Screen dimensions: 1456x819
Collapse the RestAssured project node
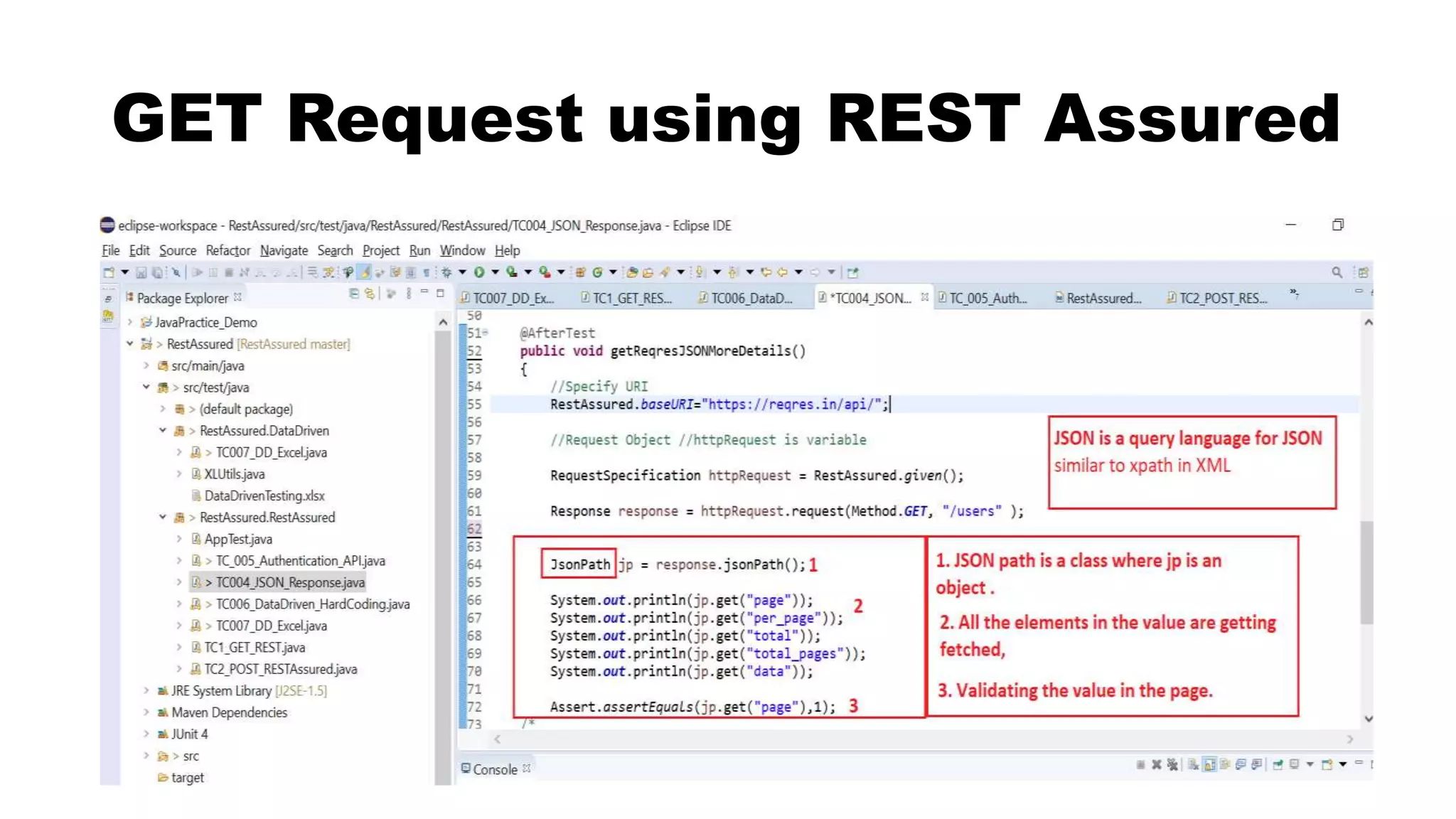click(x=130, y=344)
